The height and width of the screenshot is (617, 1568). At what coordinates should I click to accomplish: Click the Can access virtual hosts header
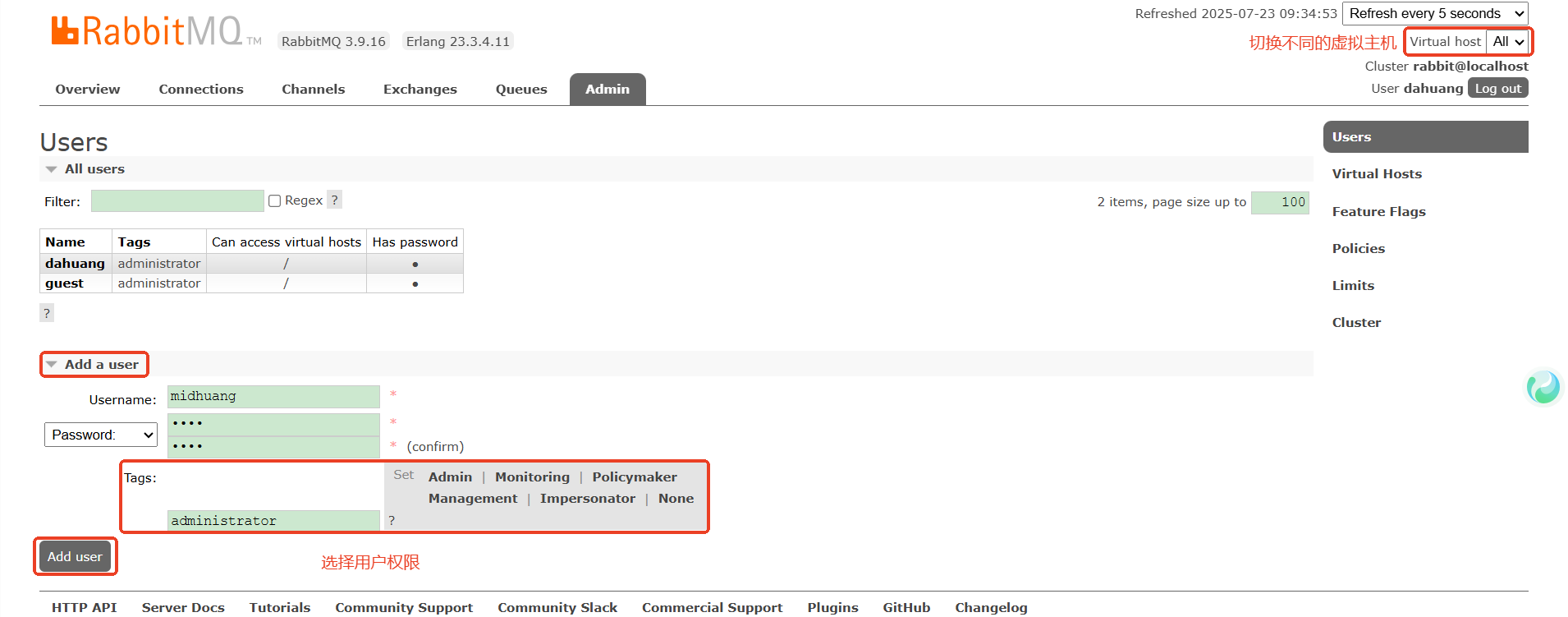[x=287, y=242]
